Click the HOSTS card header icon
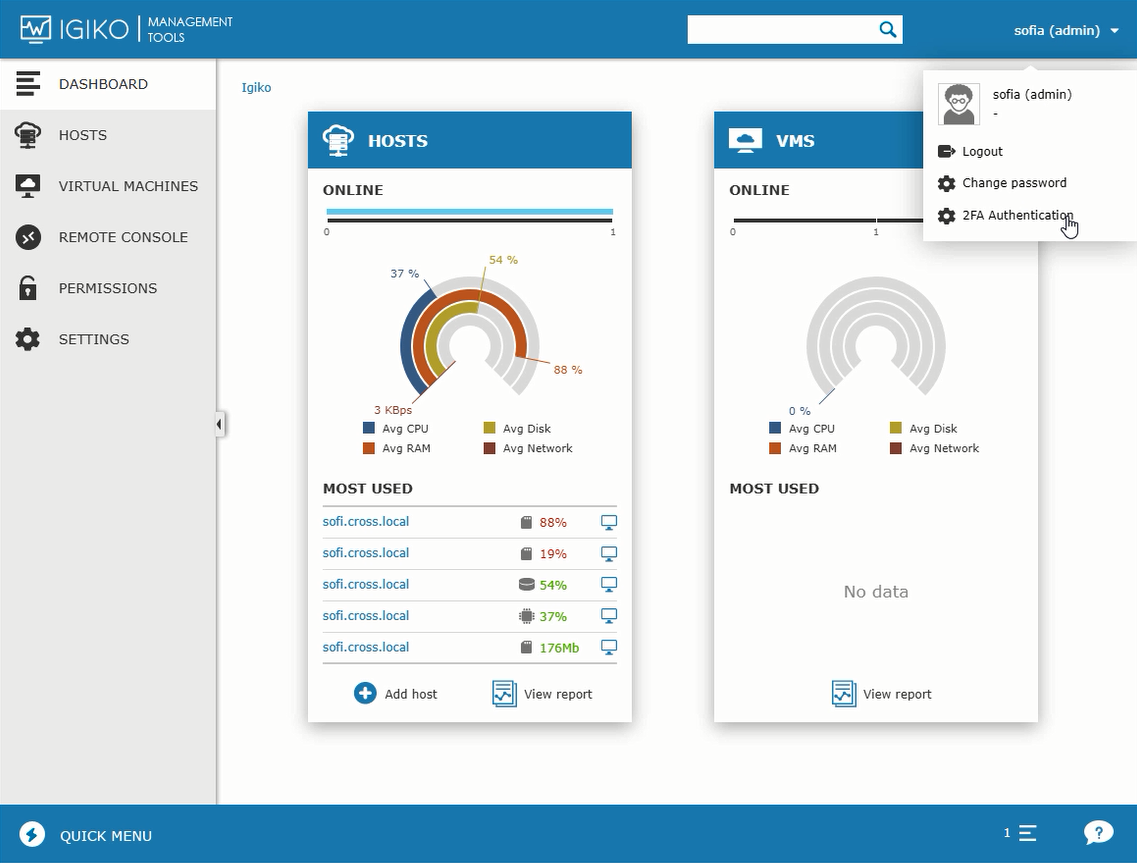Viewport: 1137px width, 863px height. click(x=338, y=140)
